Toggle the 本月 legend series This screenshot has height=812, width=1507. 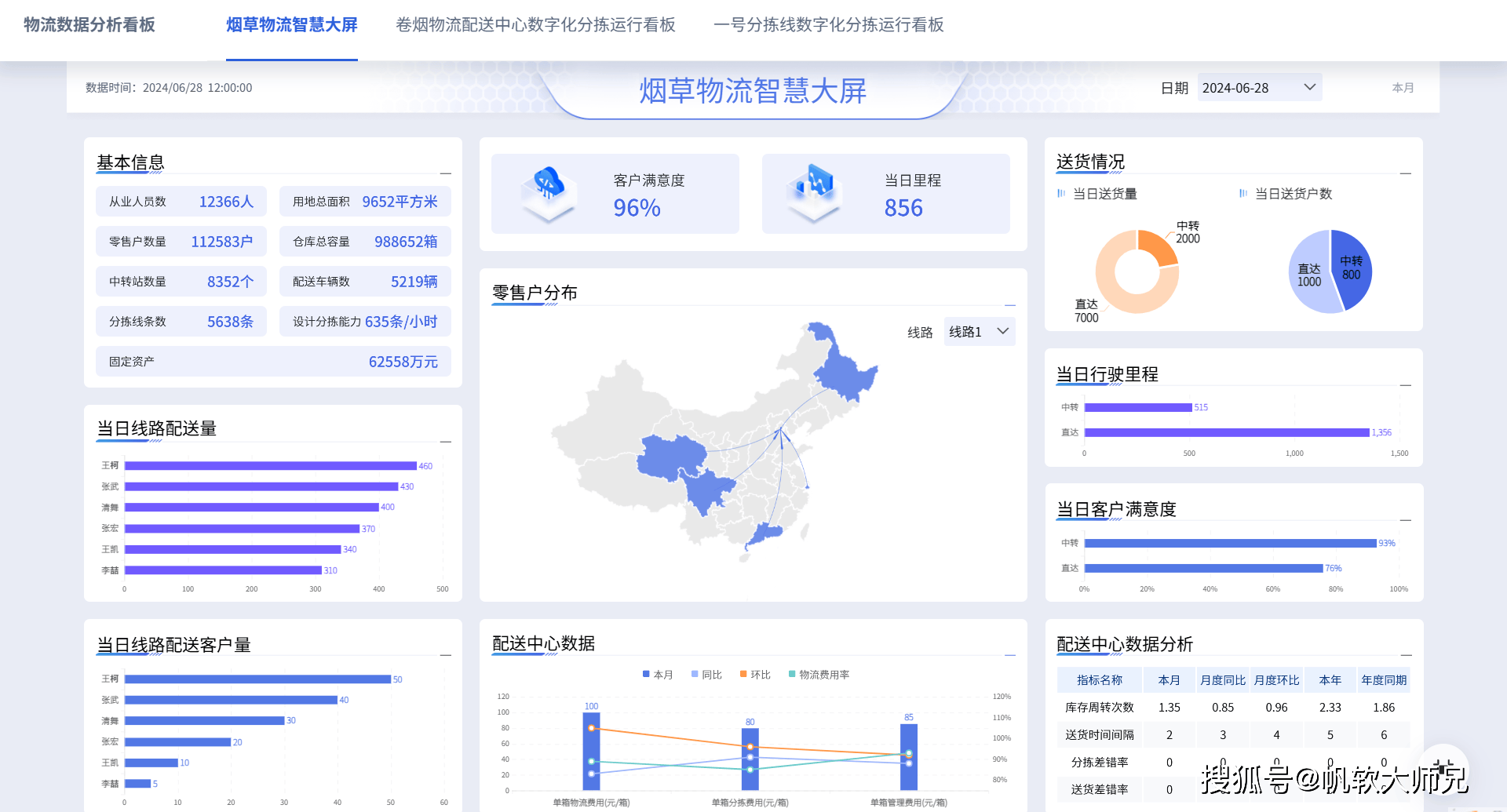point(658,675)
